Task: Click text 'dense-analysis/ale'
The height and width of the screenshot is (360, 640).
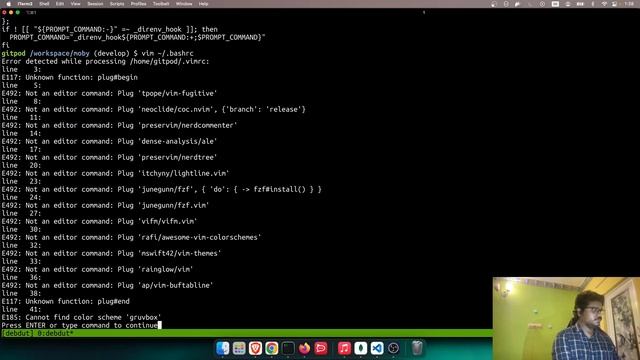Action: tap(179, 141)
